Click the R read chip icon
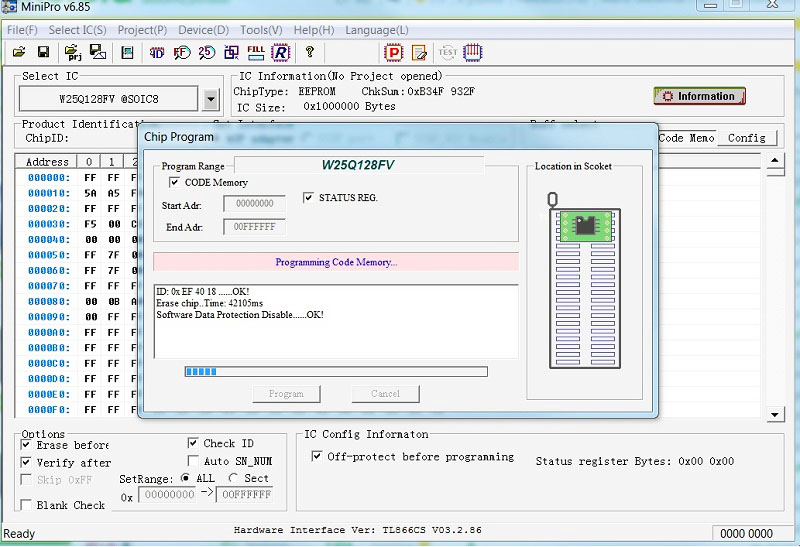The width and height of the screenshot is (800, 547). tap(281, 53)
